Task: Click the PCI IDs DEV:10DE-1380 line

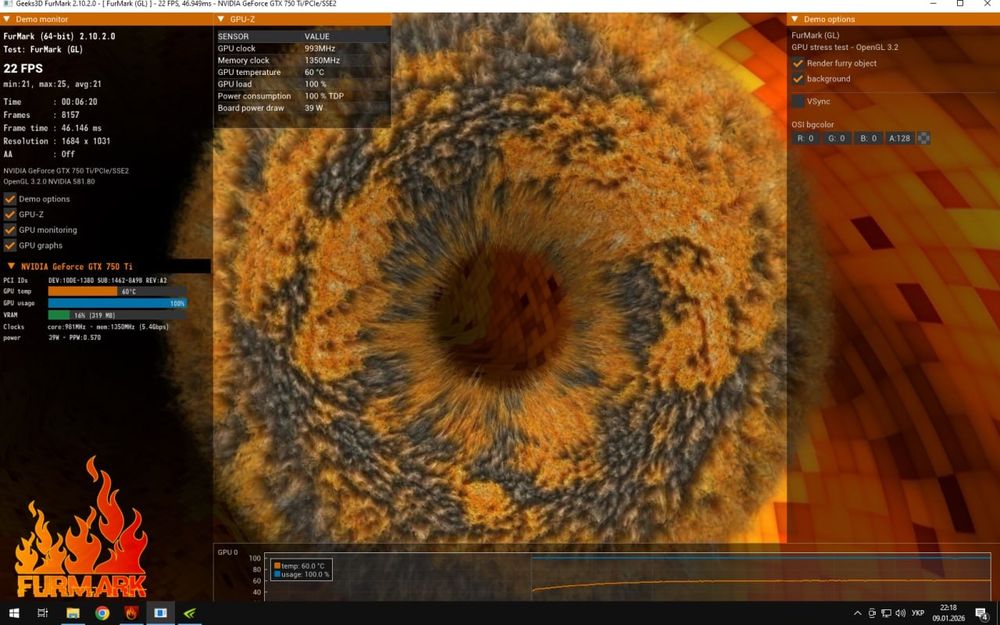Action: pyautogui.click(x=85, y=280)
